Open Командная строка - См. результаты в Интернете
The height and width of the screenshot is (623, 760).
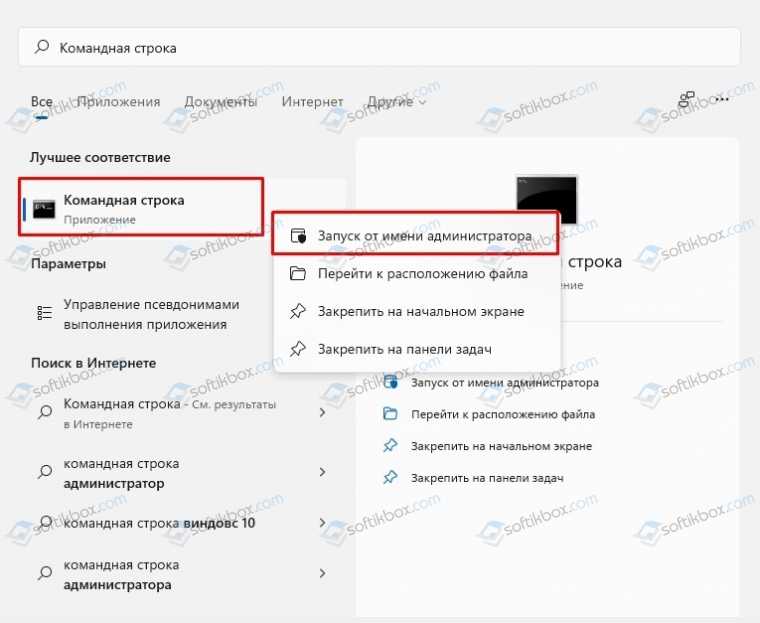170,414
